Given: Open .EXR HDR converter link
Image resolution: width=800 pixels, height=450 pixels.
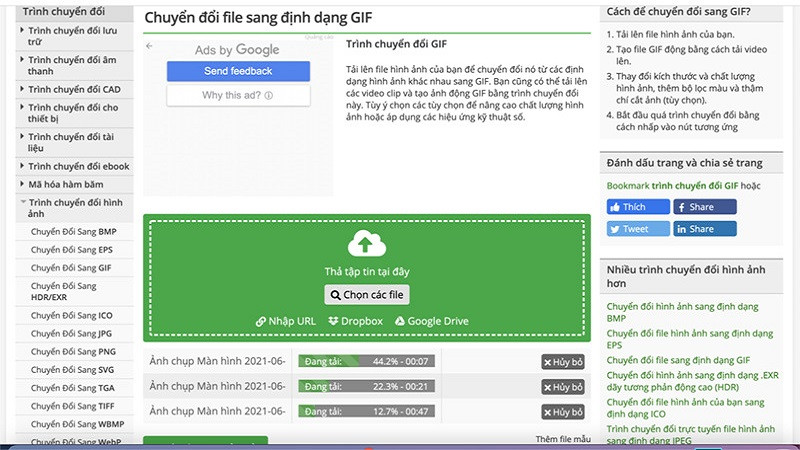Looking at the screenshot, I should (692, 381).
